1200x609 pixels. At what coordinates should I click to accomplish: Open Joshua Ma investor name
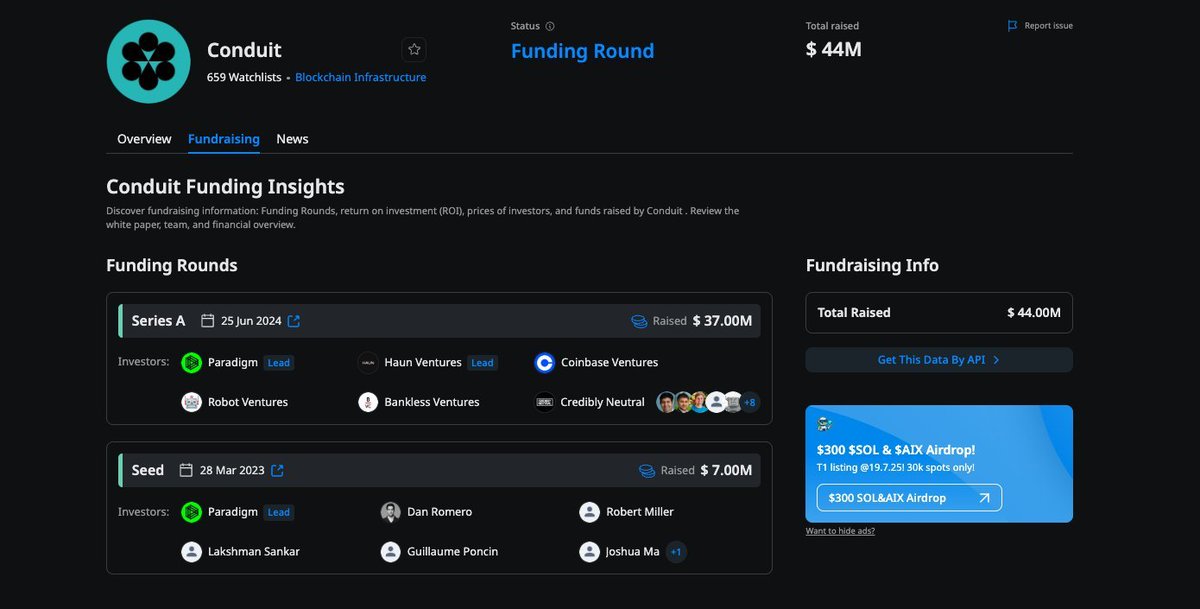pyautogui.click(x=633, y=551)
